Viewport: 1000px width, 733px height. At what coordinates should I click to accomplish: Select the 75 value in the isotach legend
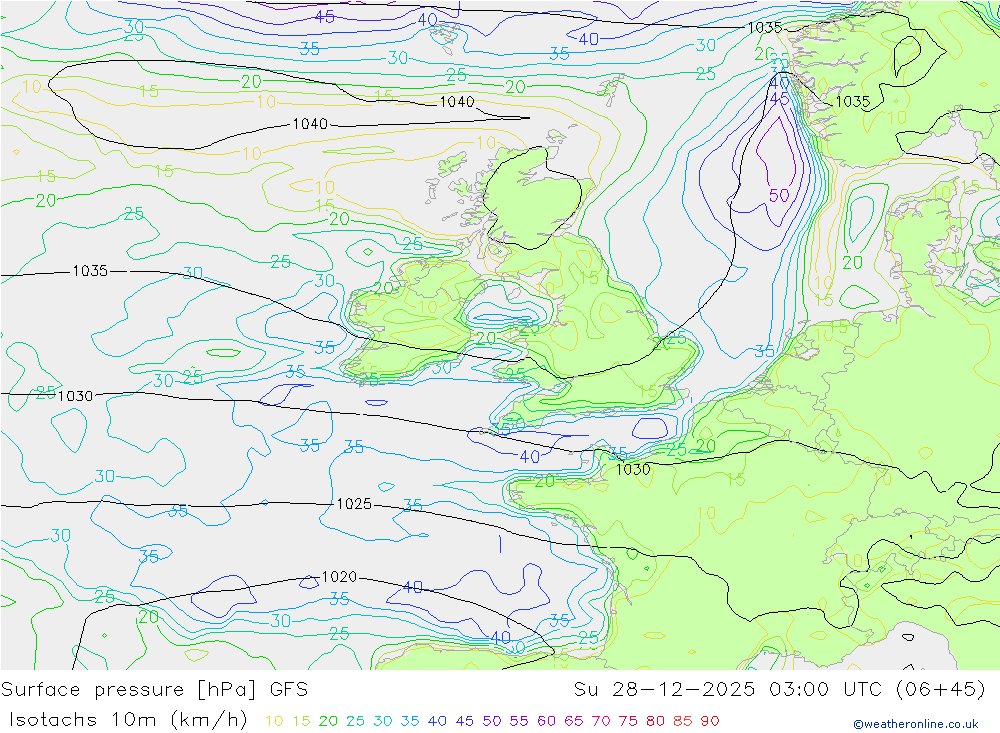[628, 721]
